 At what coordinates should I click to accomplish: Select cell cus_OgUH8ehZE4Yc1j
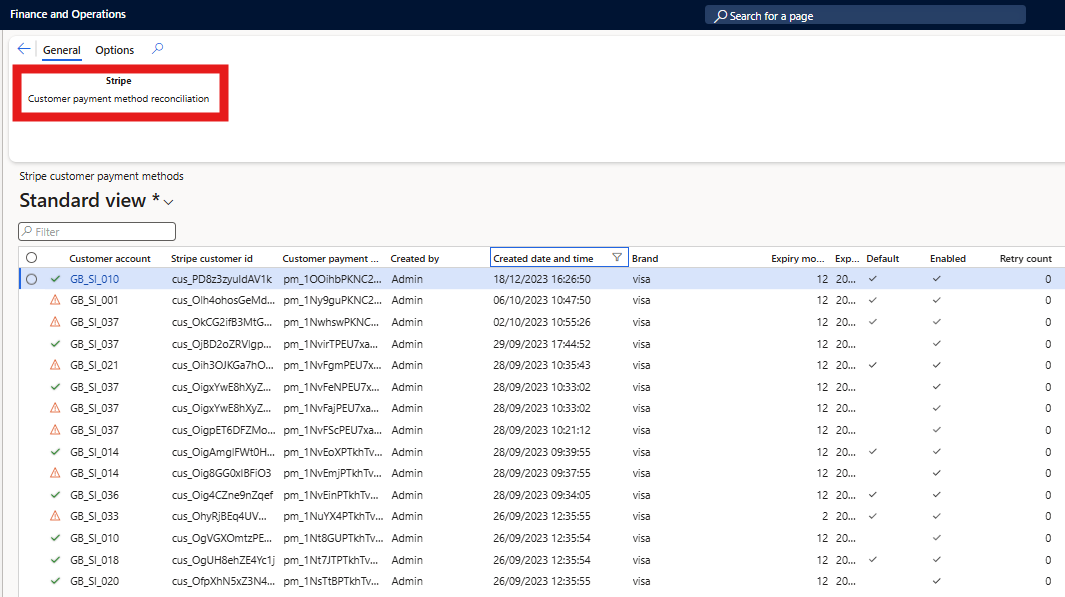[223, 560]
